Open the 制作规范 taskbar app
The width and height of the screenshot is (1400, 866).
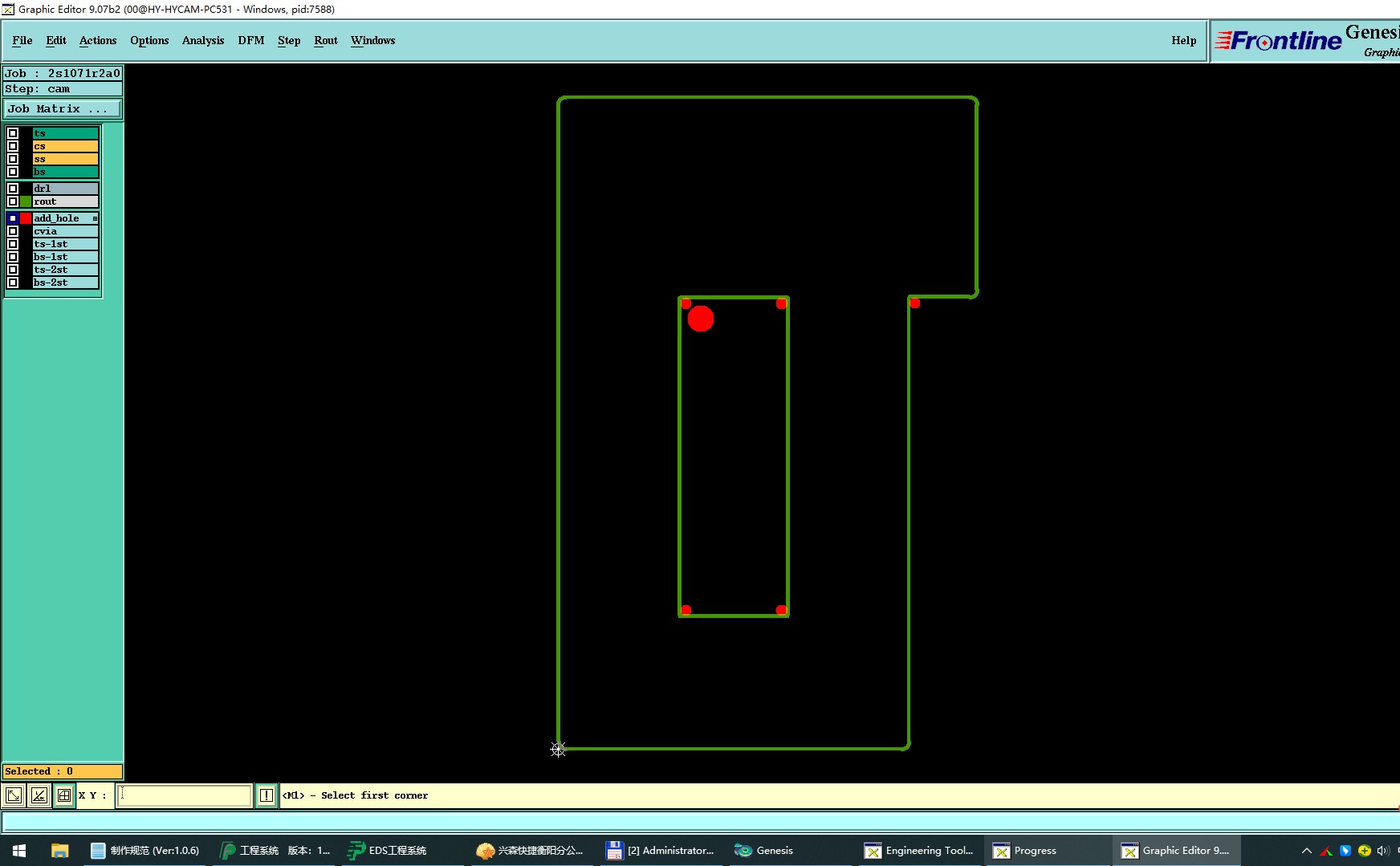146,851
